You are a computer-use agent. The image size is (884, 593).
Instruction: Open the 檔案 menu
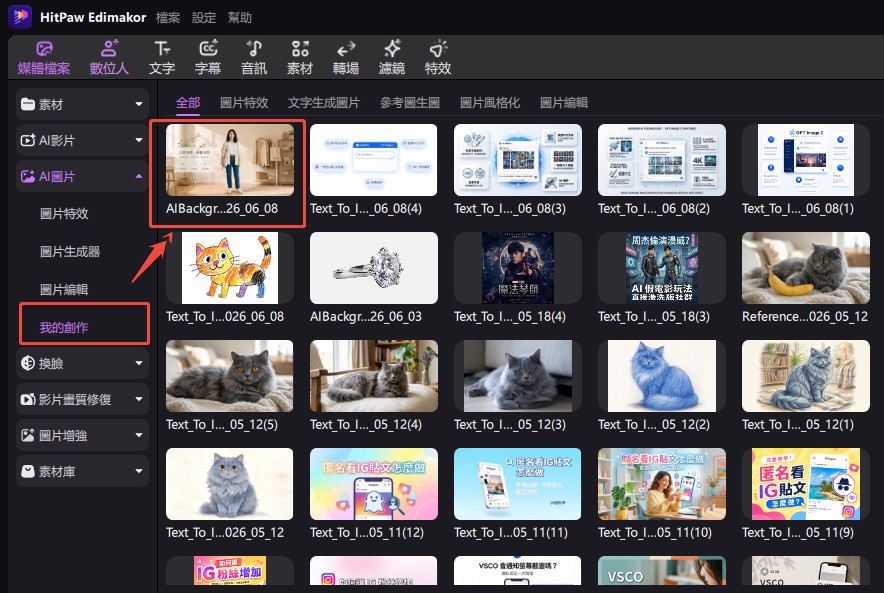pyautogui.click(x=168, y=17)
